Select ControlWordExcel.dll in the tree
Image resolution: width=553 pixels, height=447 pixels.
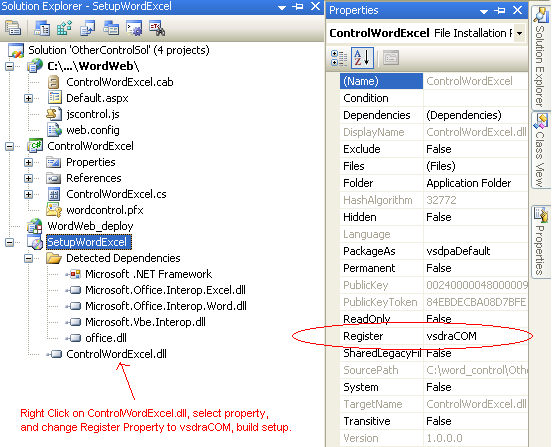(116, 354)
